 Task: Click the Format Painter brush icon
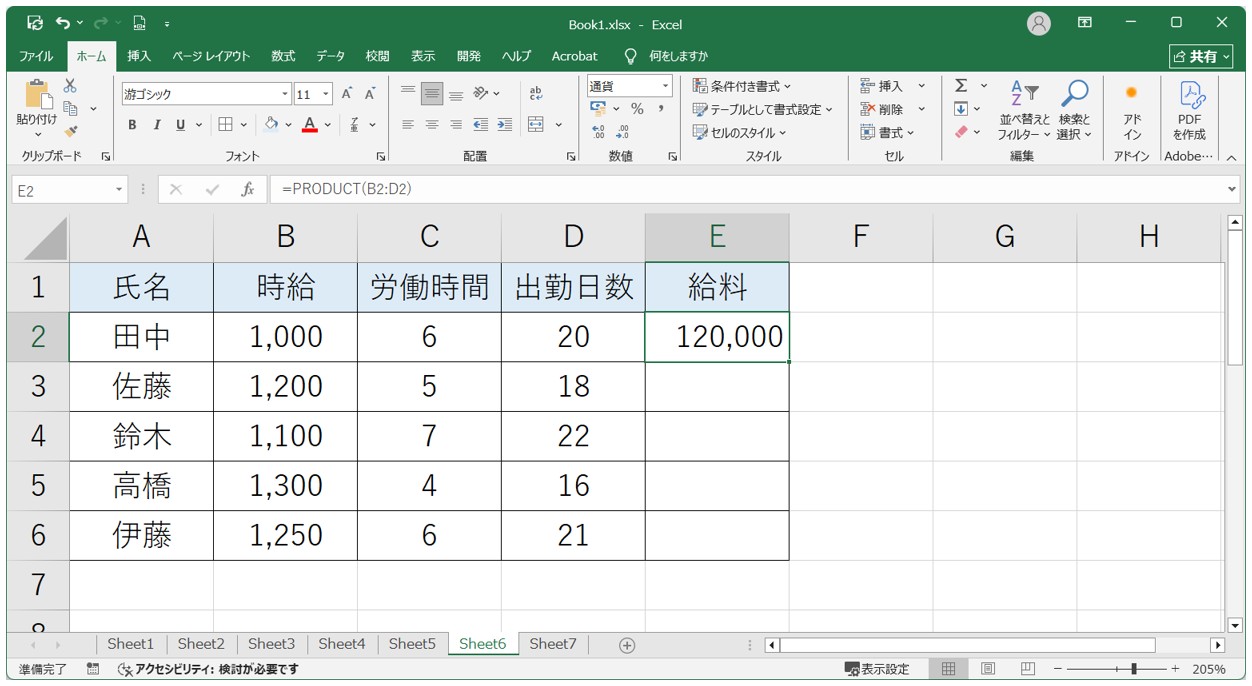click(70, 130)
